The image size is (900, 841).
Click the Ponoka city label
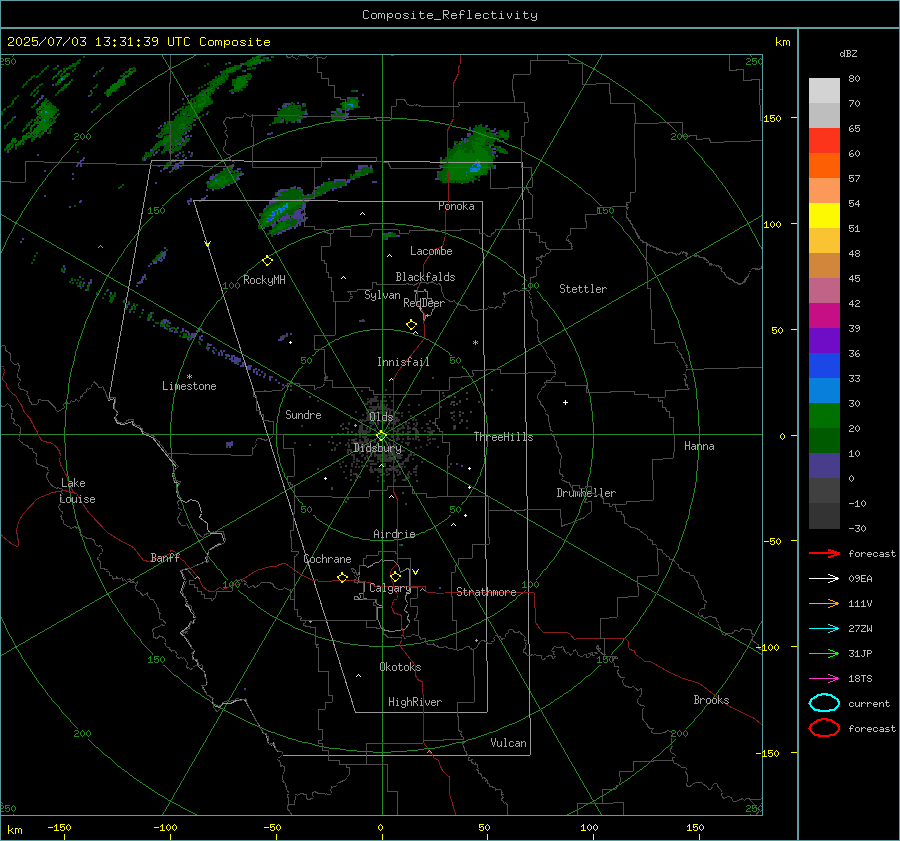pos(456,206)
